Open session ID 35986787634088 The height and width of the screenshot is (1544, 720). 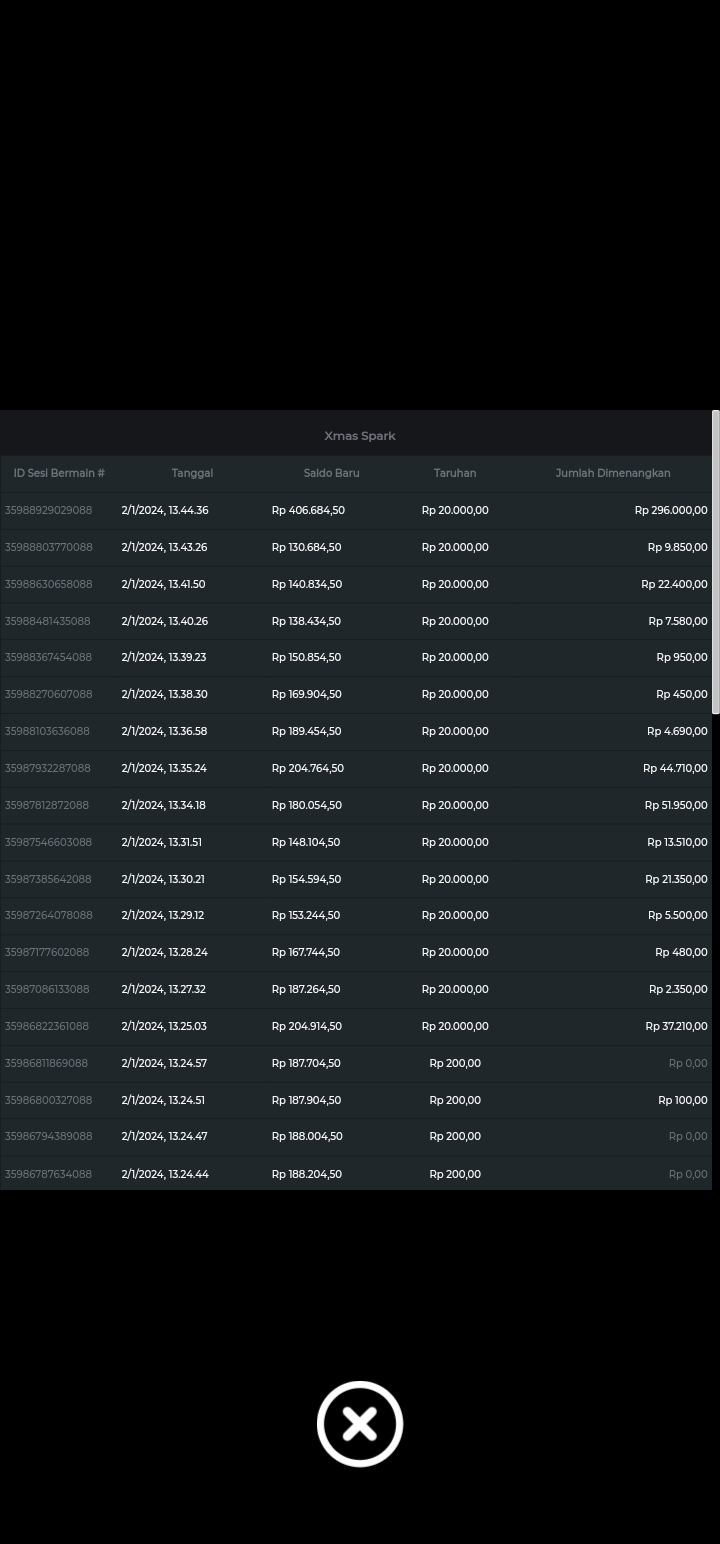coord(48,1174)
